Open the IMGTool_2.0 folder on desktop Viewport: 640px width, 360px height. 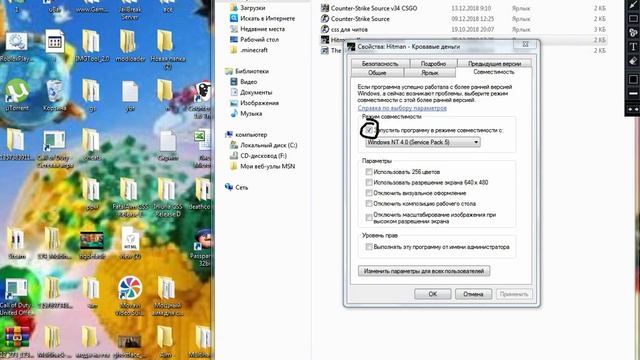(92, 46)
